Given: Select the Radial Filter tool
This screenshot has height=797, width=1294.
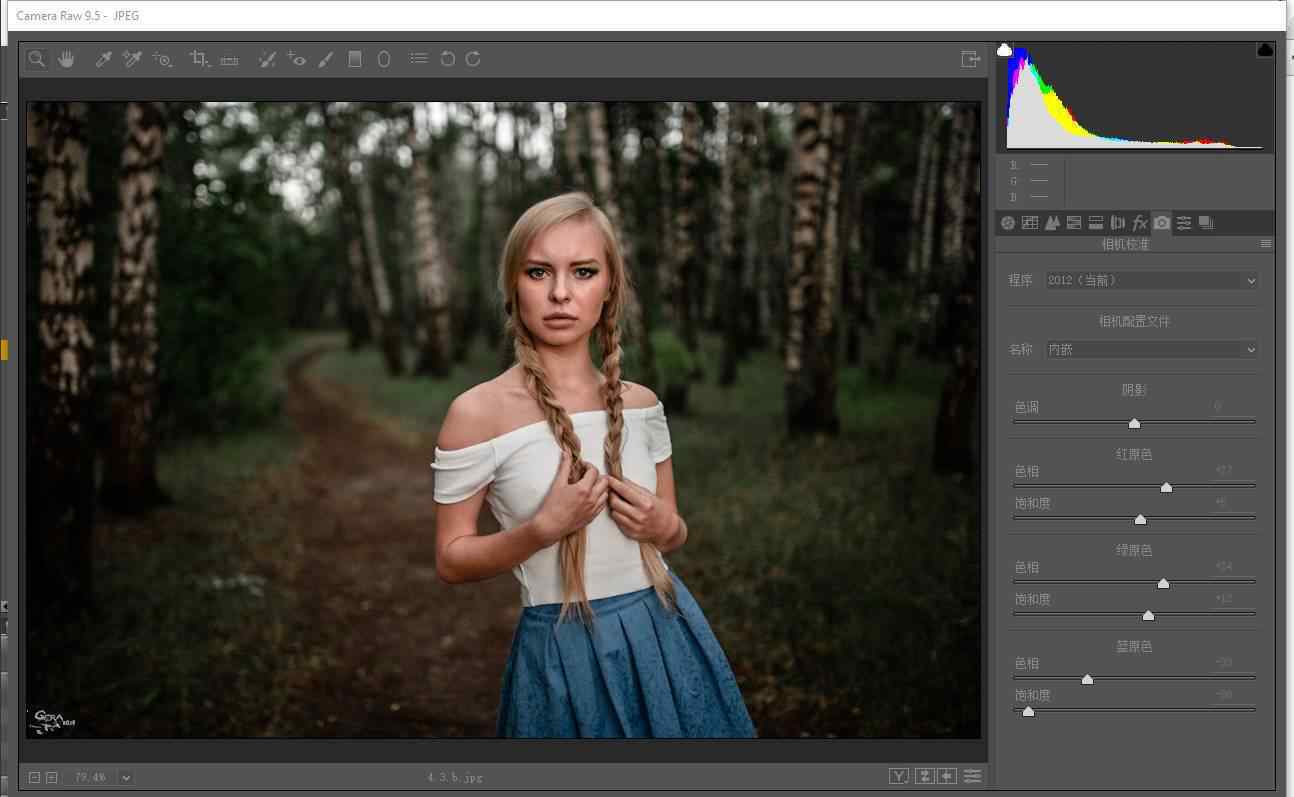Looking at the screenshot, I should (x=383, y=59).
